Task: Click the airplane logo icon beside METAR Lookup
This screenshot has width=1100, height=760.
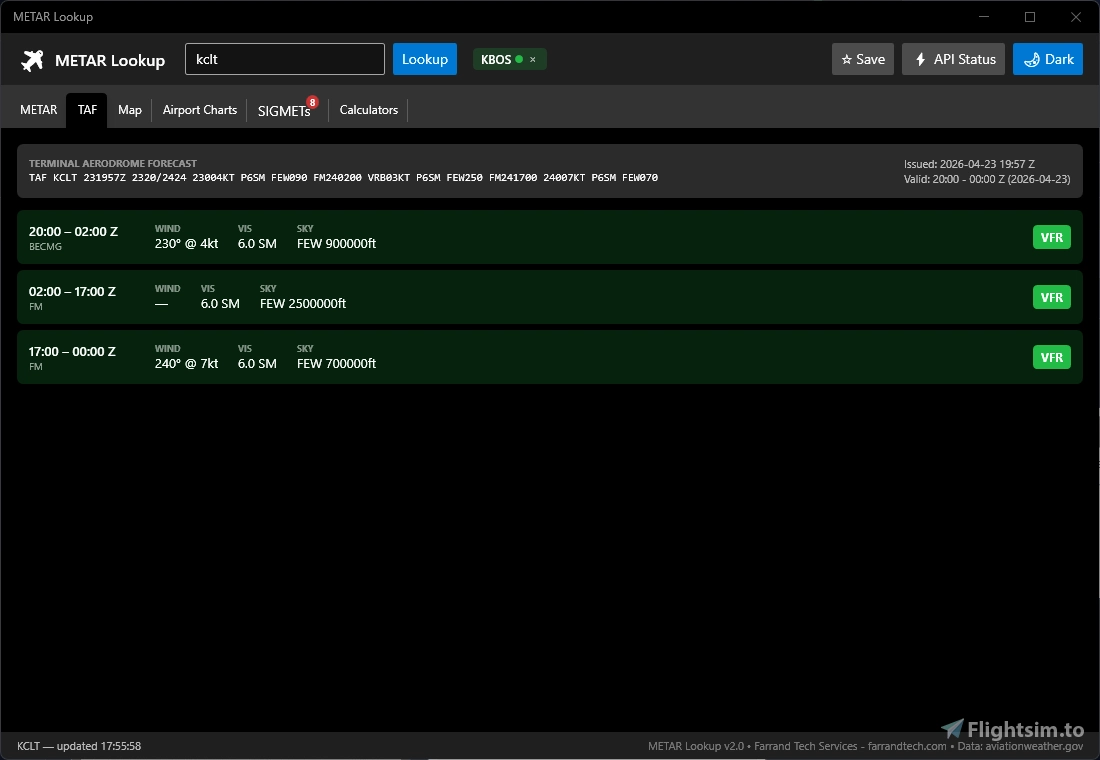Action: pos(32,60)
